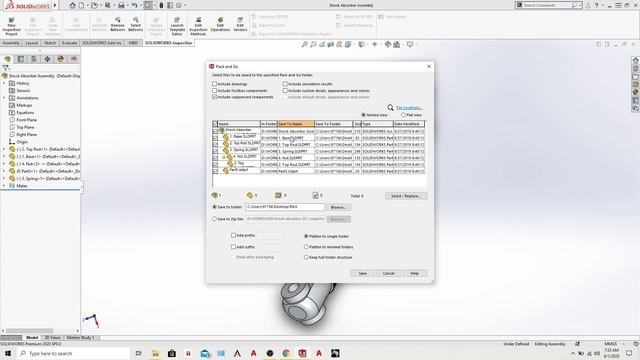Click Select Balloons tool
Viewport: 640px width, 360px height.
pyautogui.click(x=136, y=24)
